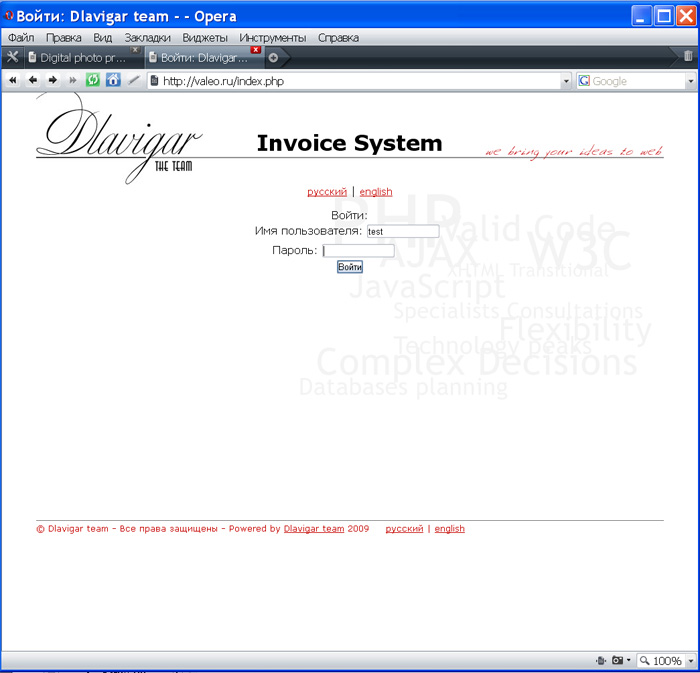Click the magnifier zoom icon in status bar
Viewport: 700px width, 673px height.
click(x=644, y=660)
